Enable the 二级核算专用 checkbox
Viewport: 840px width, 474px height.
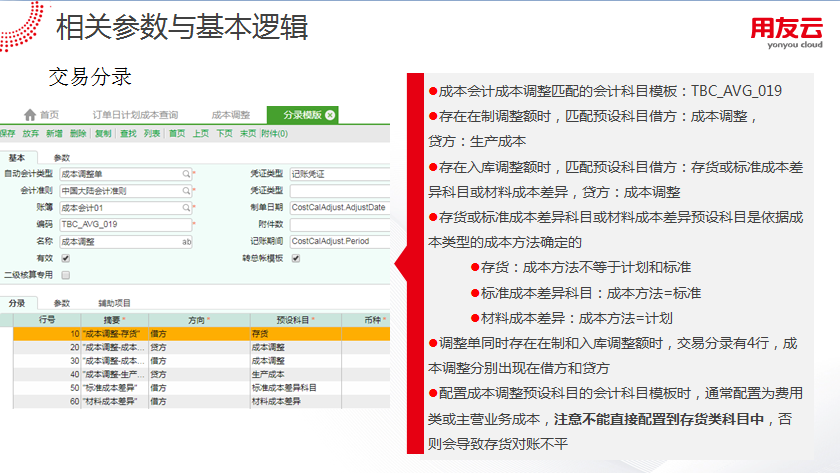pyautogui.click(x=66, y=274)
